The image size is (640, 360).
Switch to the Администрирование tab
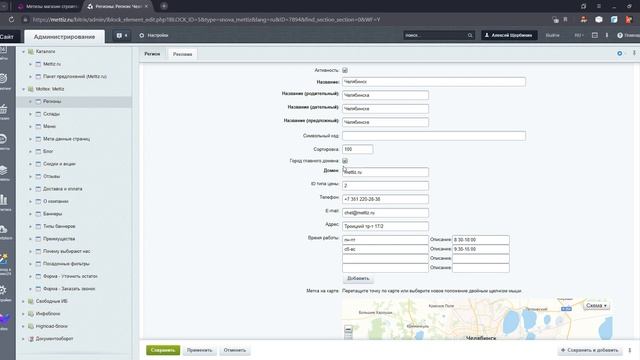64,37
